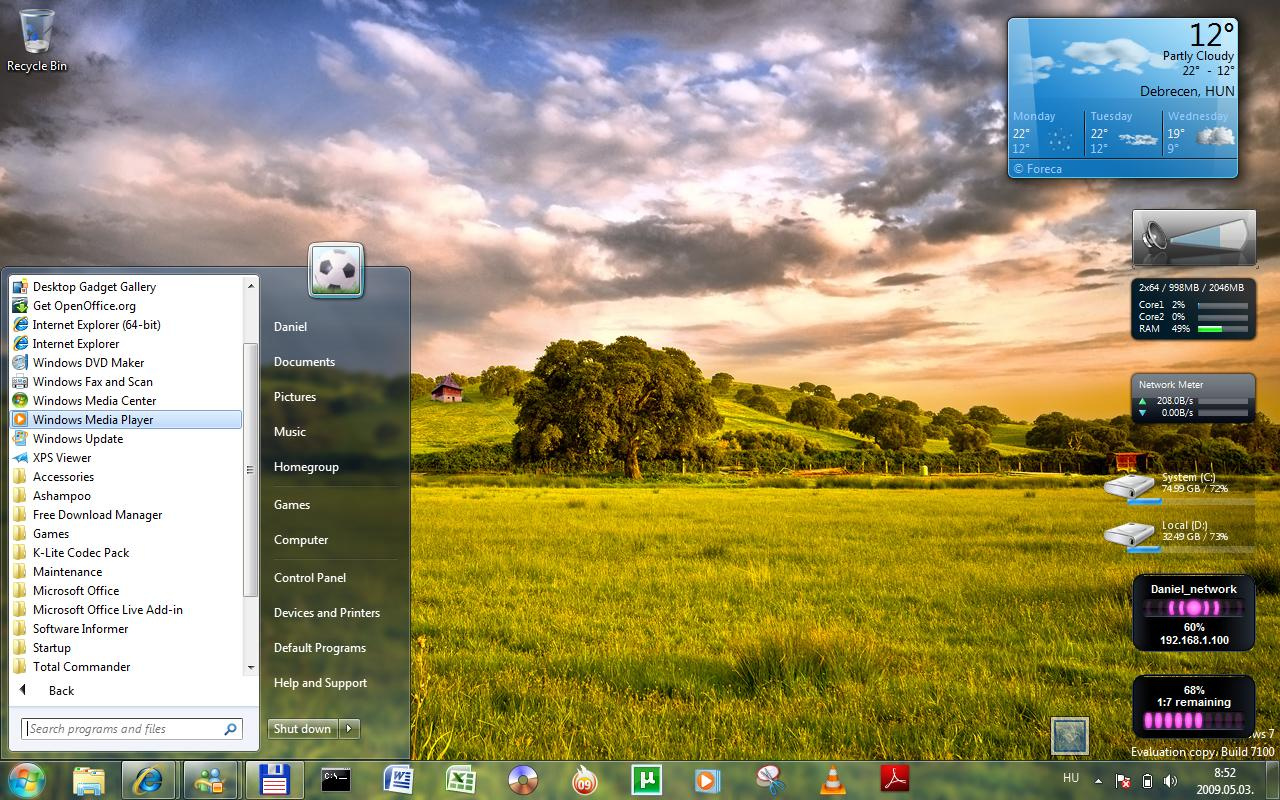1280x800 pixels.
Task: Click the floppy disk taskbar icon
Action: coord(274,780)
